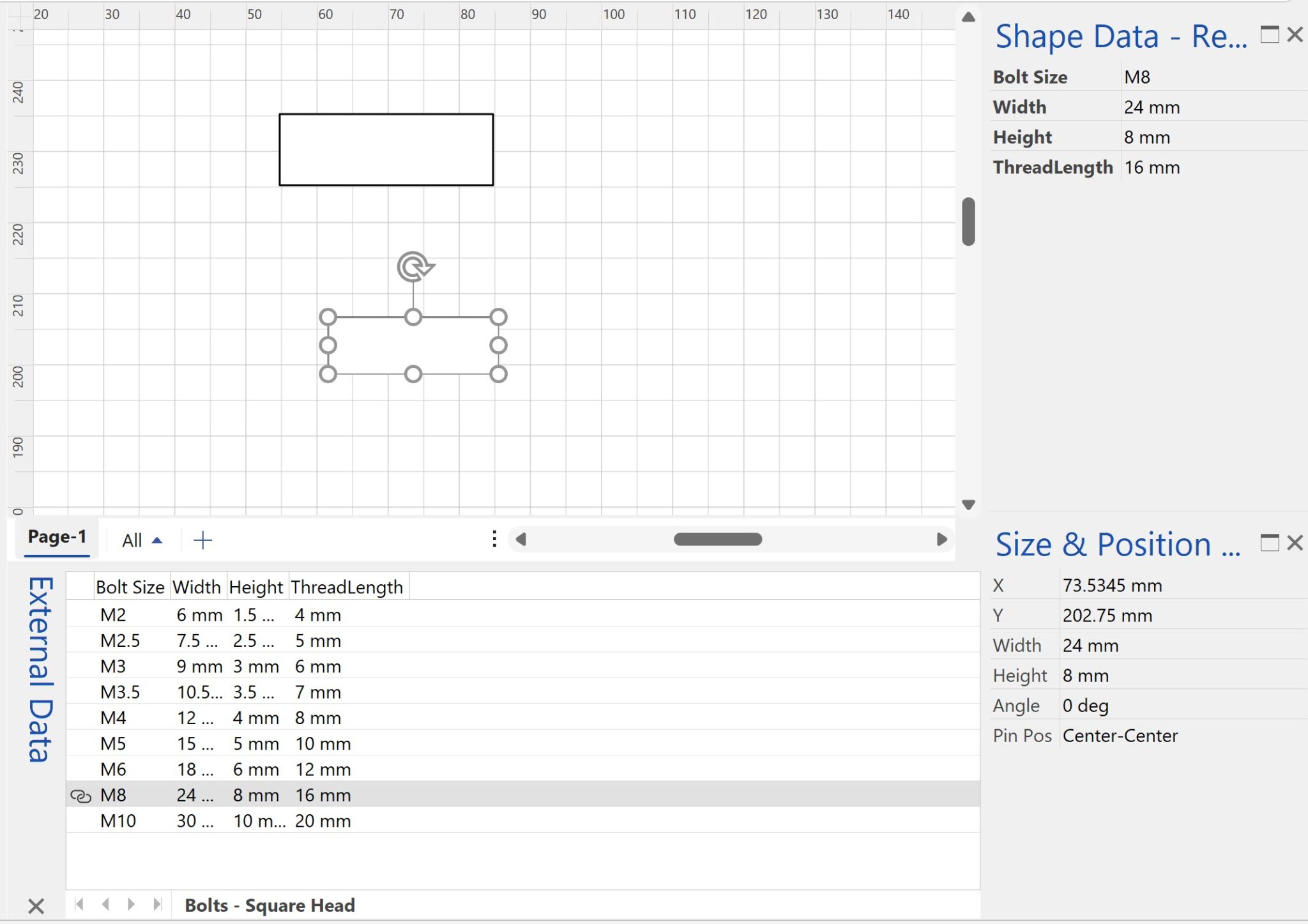Viewport: 1308px width, 924px height.
Task: Close the External Data window
Action: [37, 905]
